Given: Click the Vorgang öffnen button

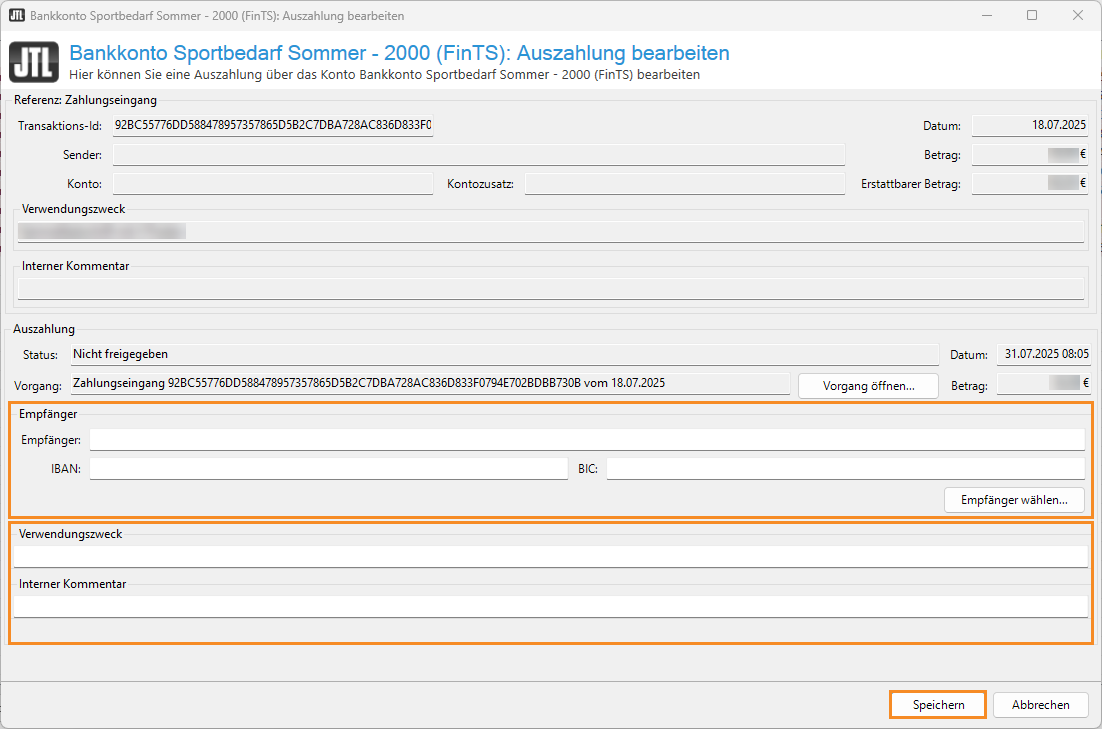Looking at the screenshot, I should click(x=868, y=386).
